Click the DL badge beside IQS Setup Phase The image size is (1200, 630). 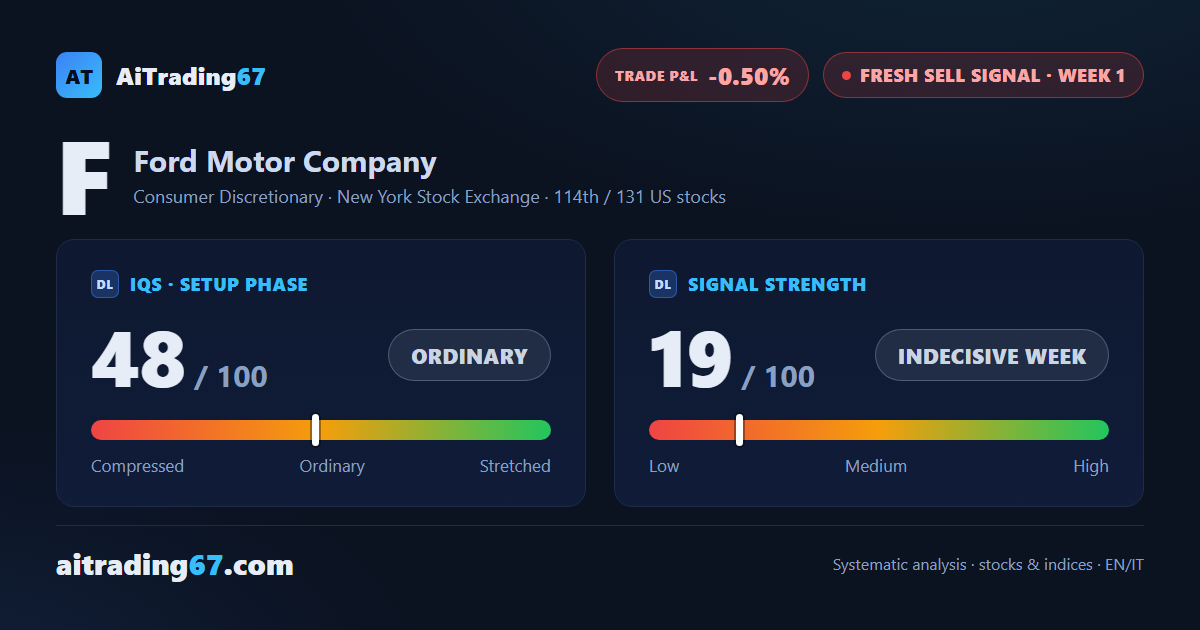coord(105,284)
